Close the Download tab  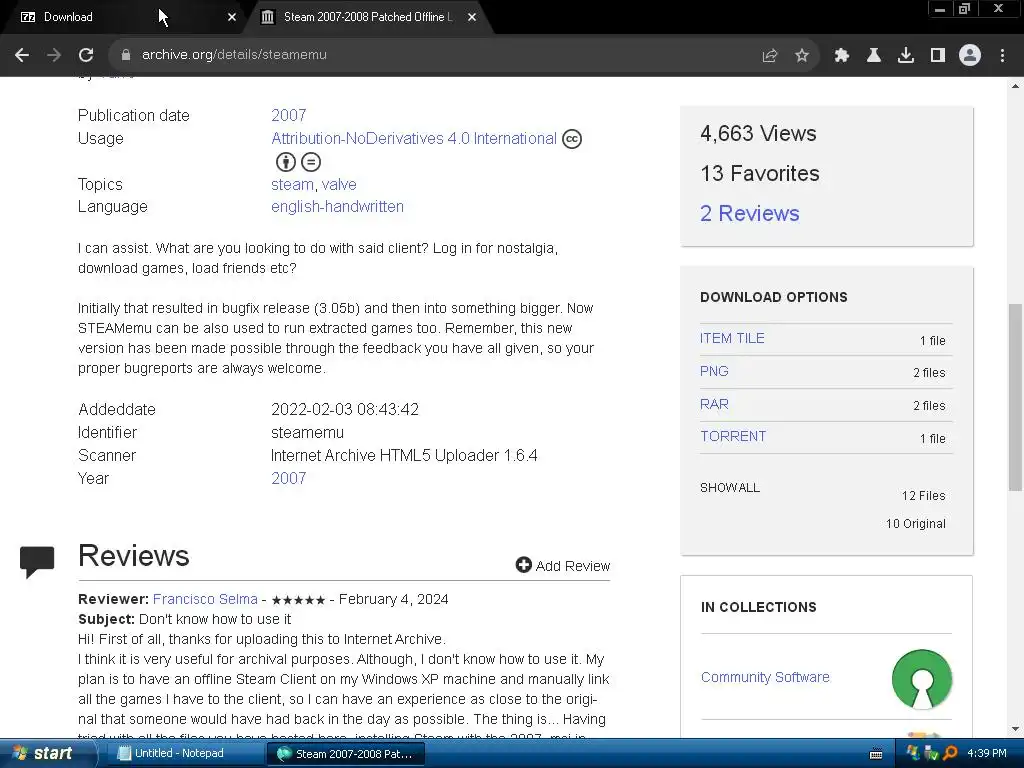(x=232, y=17)
